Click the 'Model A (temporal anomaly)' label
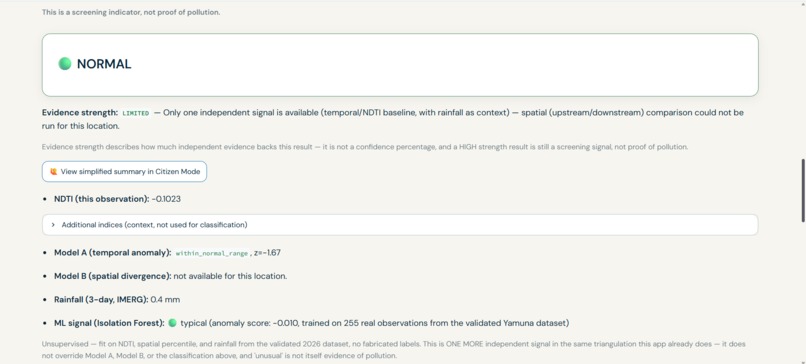The image size is (806, 364). [x=113, y=253]
